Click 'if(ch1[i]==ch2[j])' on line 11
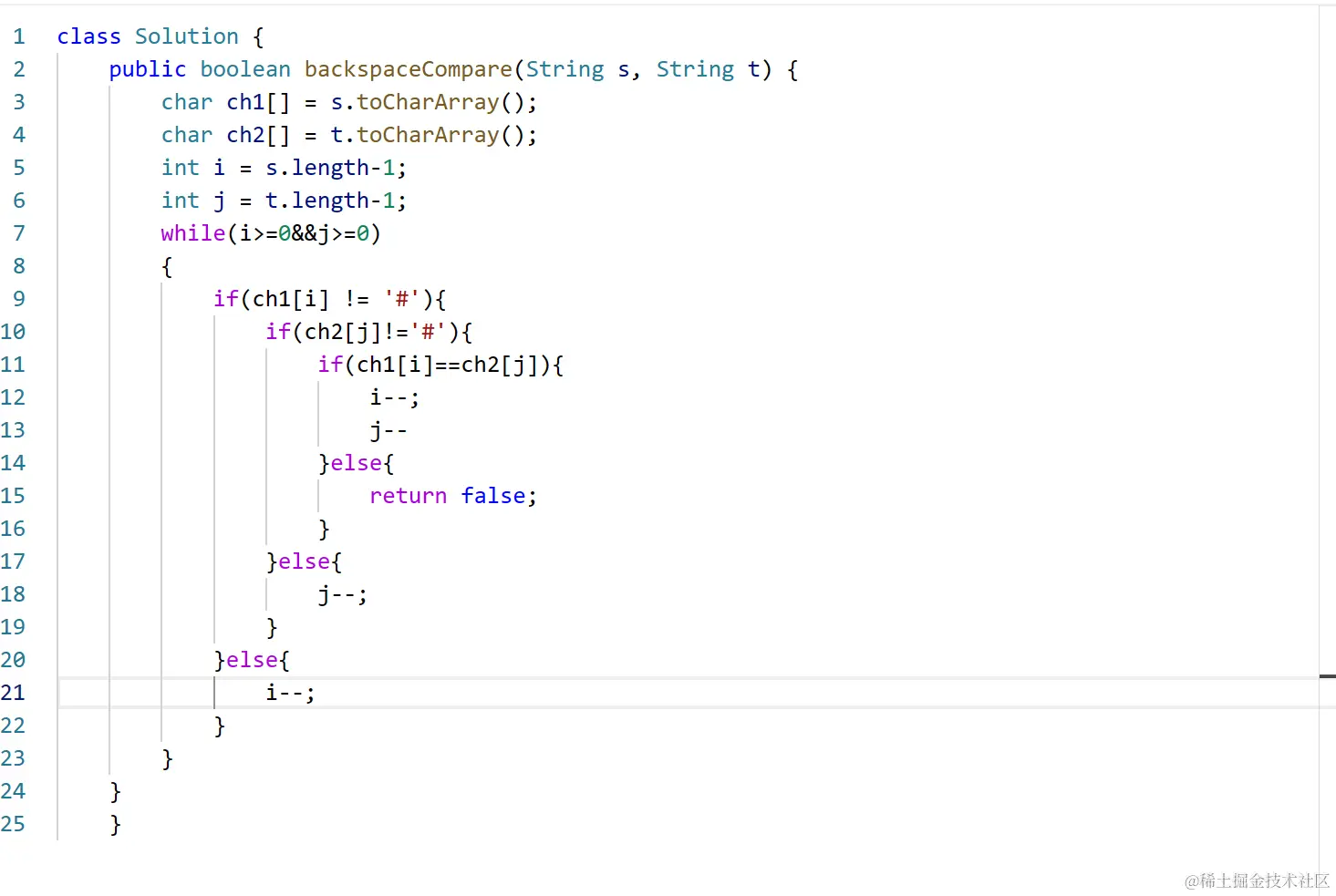The height and width of the screenshot is (896, 1336). (434, 365)
